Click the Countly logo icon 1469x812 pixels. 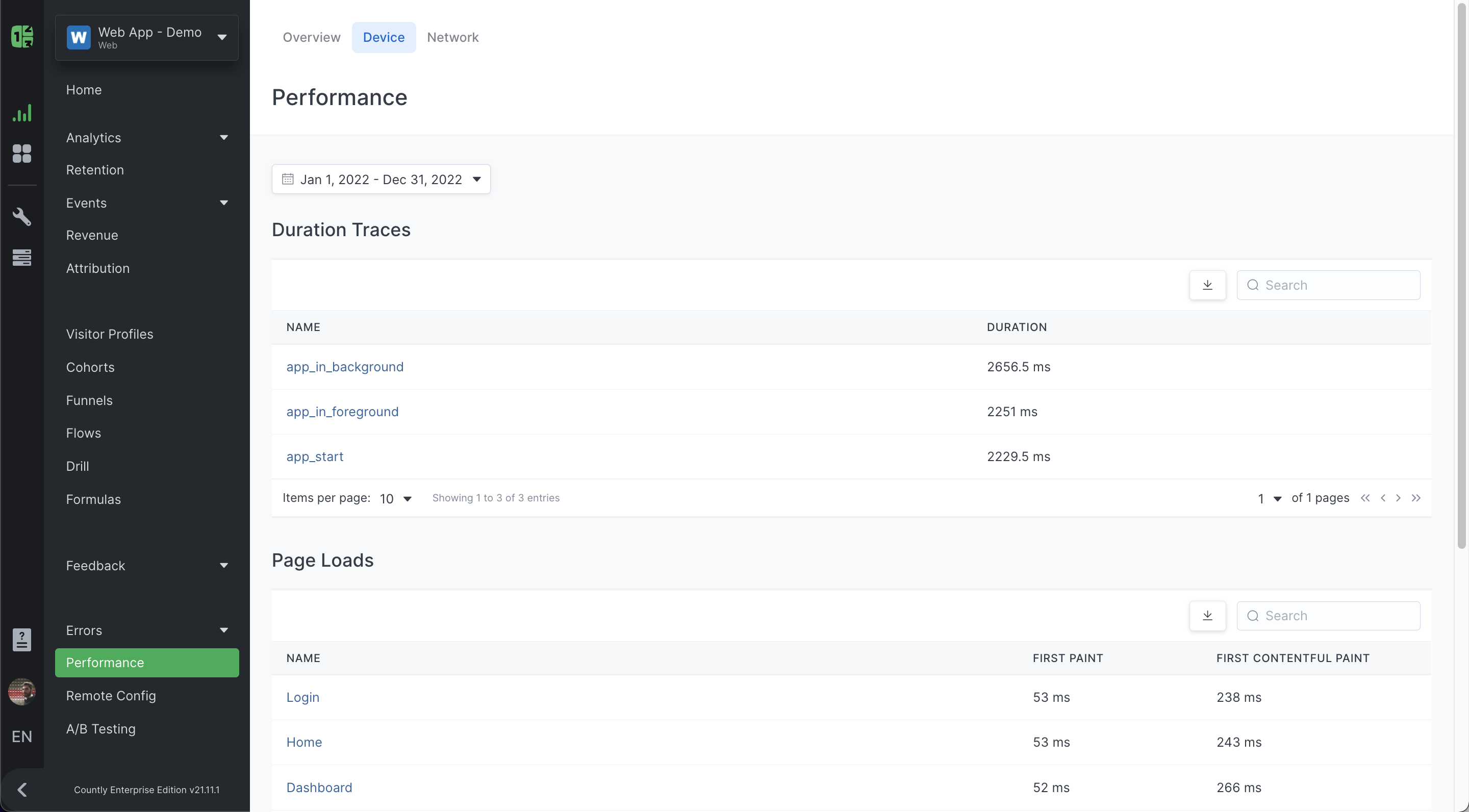pyautogui.click(x=22, y=37)
